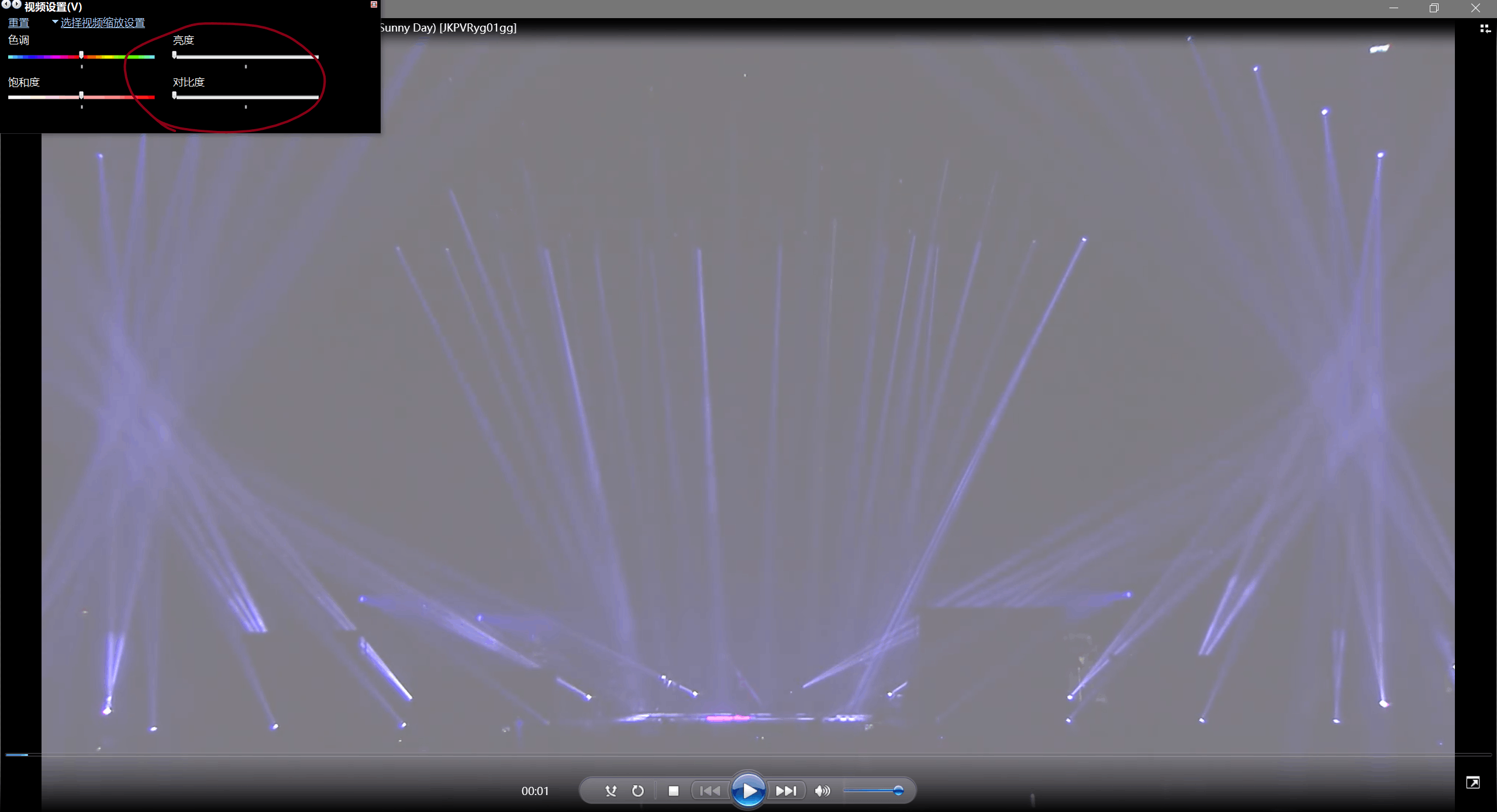Click the blue volume slider
Viewport: 1497px width, 812px height.
(872, 791)
